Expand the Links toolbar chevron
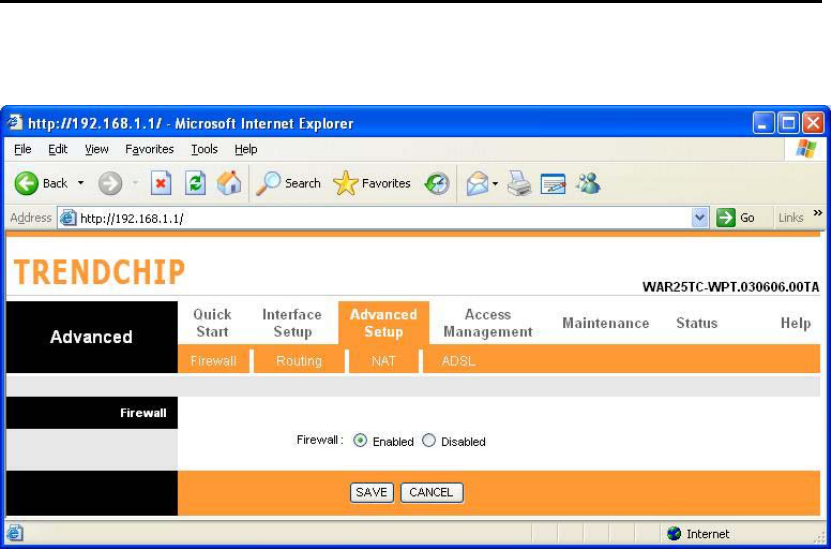This screenshot has width=831, height=549. click(x=817, y=213)
